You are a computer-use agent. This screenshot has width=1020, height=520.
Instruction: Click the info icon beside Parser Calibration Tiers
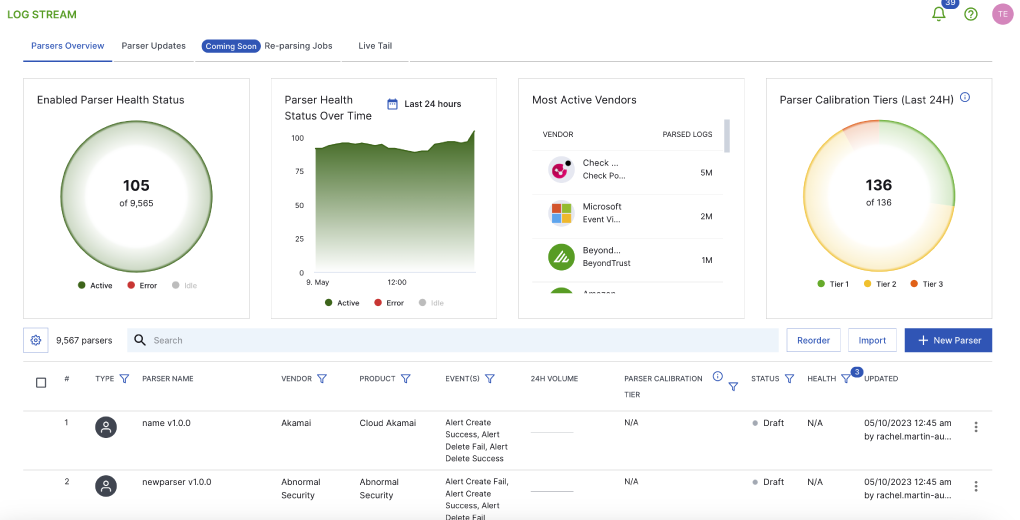point(965,98)
